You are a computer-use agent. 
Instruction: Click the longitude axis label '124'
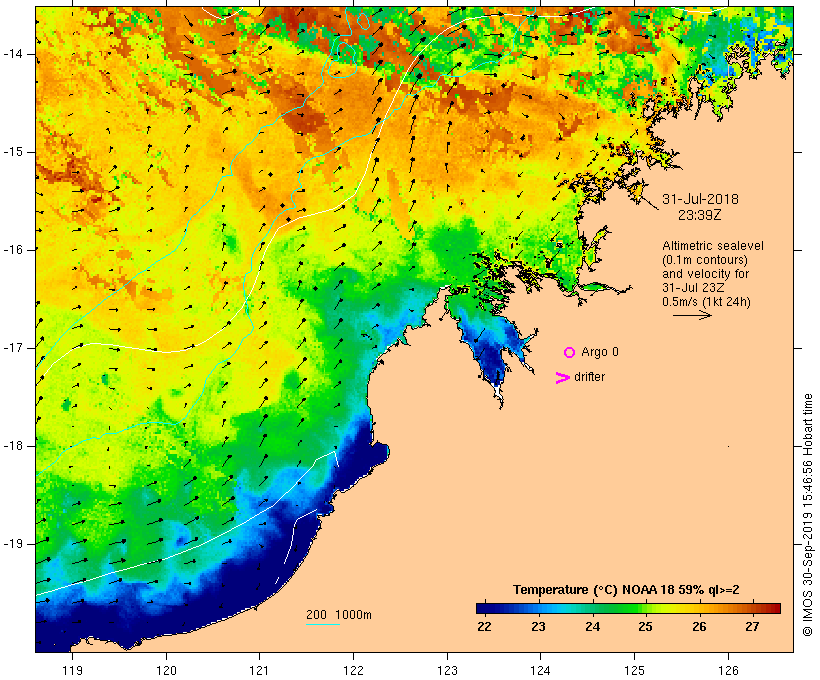540,670
